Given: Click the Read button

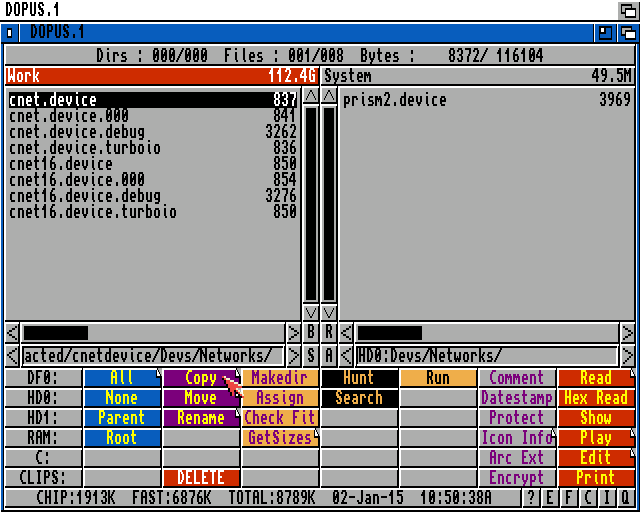Looking at the screenshot, I should 596,378.
